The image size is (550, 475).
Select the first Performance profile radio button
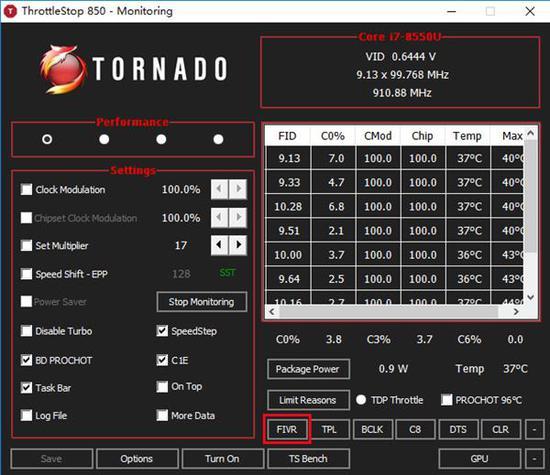47,139
